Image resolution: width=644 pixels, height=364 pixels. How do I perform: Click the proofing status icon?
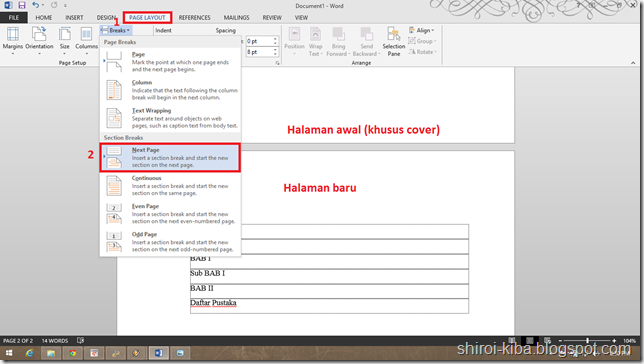click(x=80, y=341)
